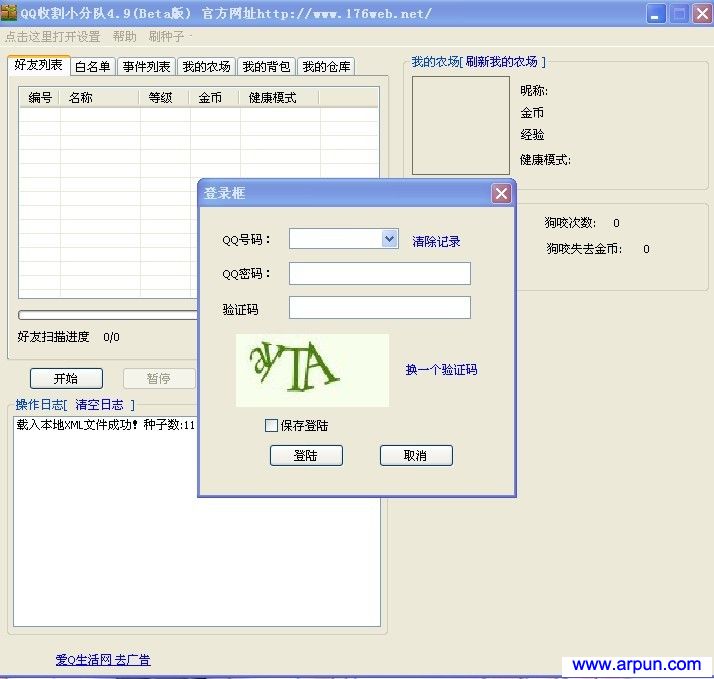
Task: Switch to the 好友列表 tab
Action: point(38,65)
